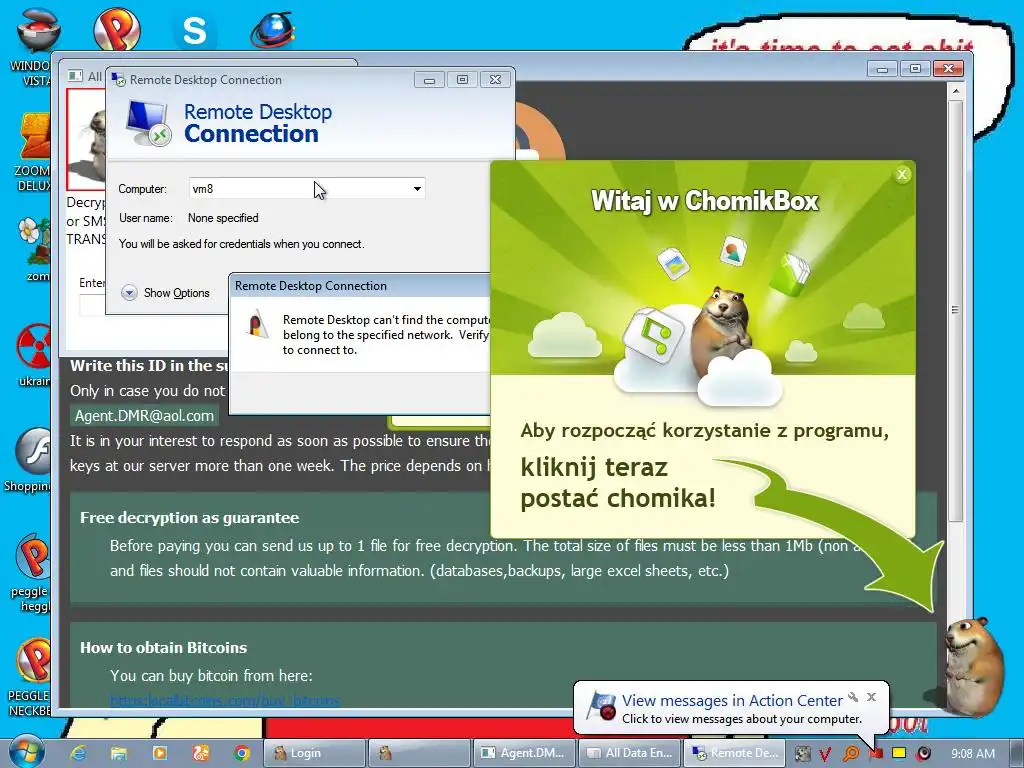Screen dimensions: 1024x768
Task: Click the Computer field containing vm8
Action: (307, 189)
